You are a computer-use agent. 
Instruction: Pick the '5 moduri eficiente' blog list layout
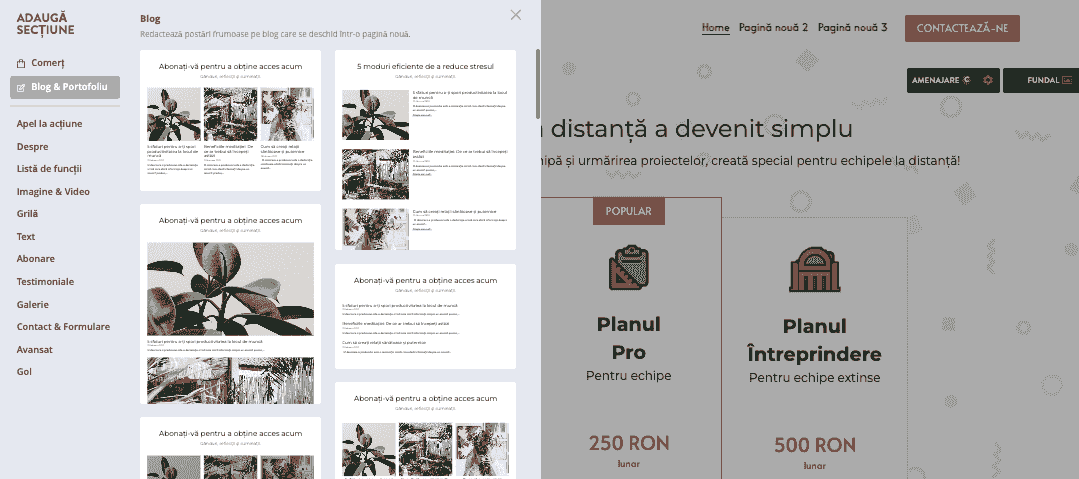click(x=425, y=150)
